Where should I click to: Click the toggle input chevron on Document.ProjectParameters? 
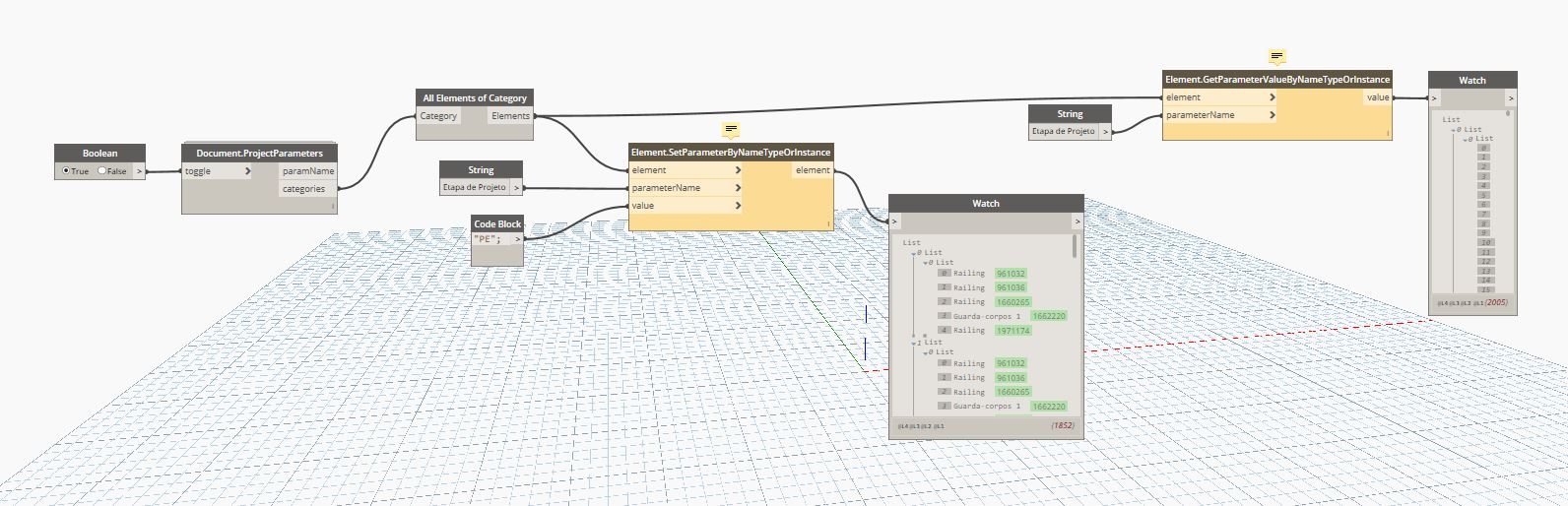[x=248, y=171]
